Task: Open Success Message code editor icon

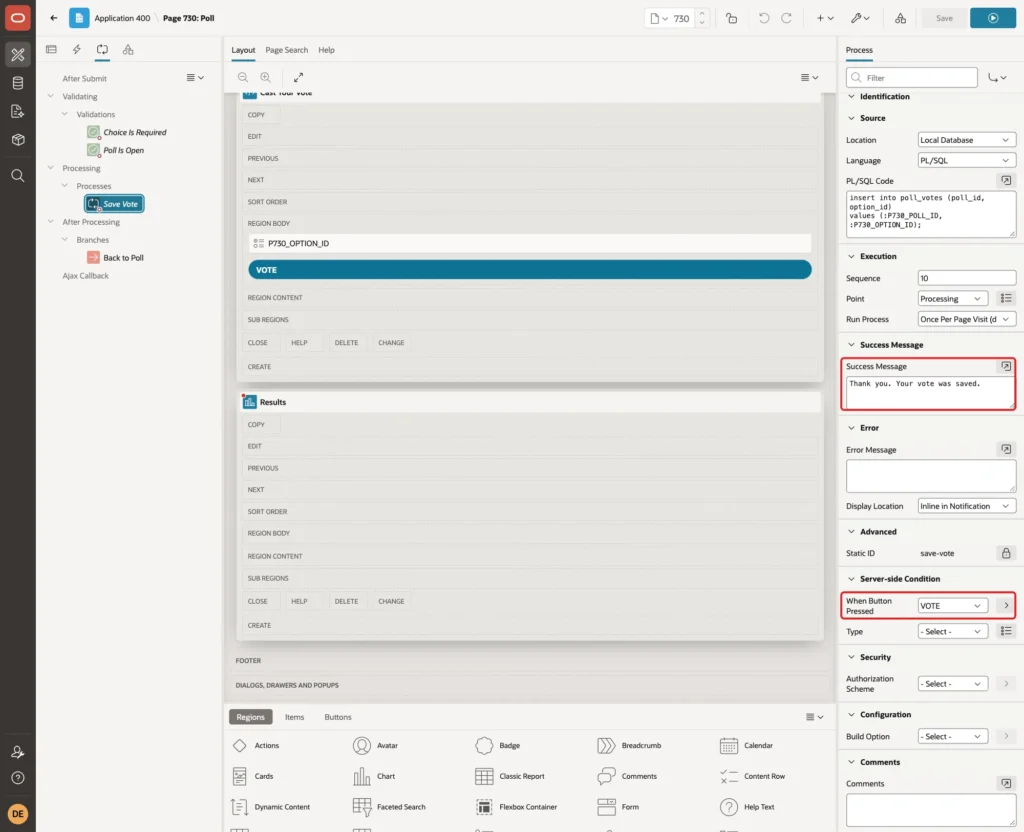Action: (x=1006, y=366)
